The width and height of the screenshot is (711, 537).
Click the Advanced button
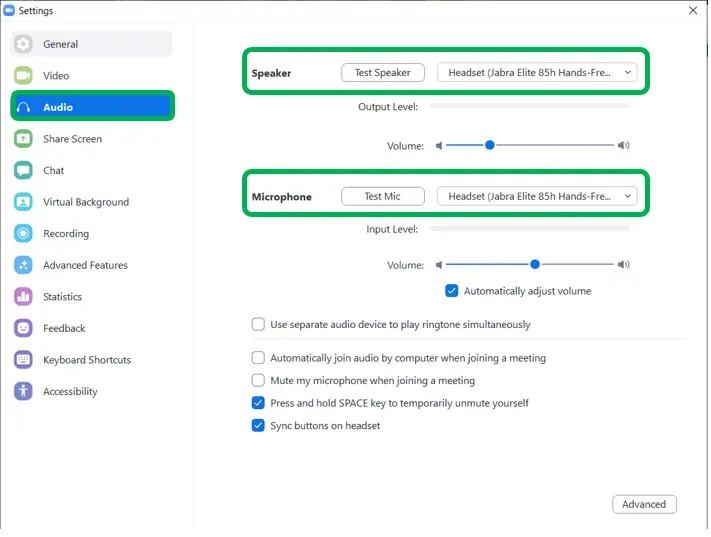click(x=644, y=504)
